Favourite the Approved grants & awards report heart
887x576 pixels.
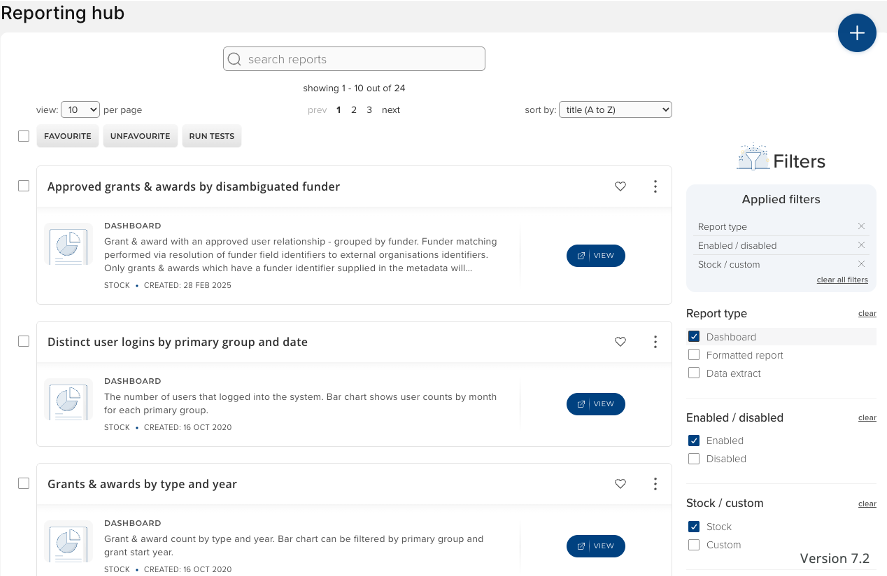click(620, 187)
